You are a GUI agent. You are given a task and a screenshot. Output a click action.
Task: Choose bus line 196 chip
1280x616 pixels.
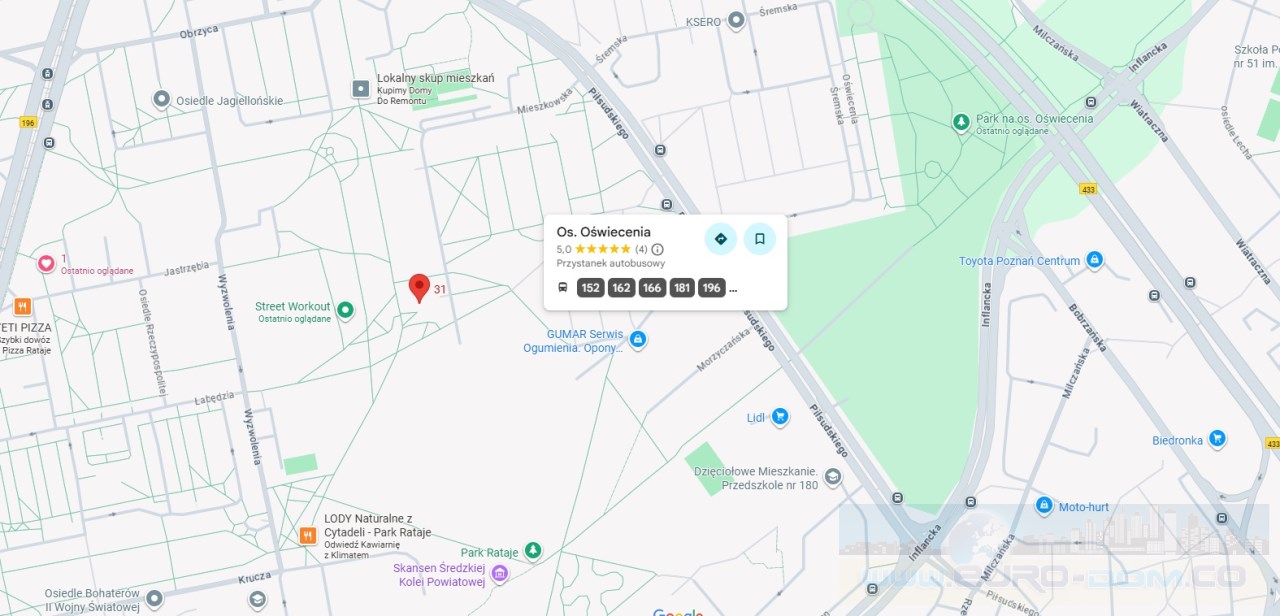tap(712, 288)
